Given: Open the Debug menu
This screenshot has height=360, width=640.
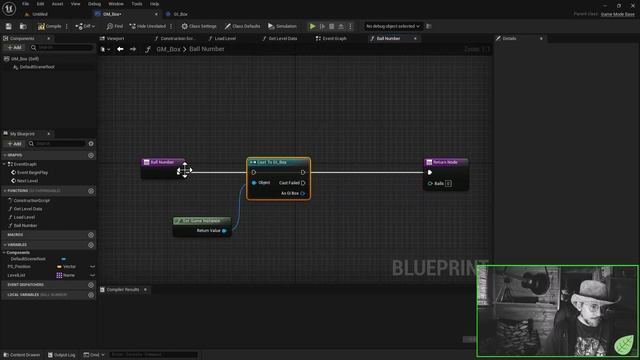Looking at the screenshot, I should tap(94, 4).
